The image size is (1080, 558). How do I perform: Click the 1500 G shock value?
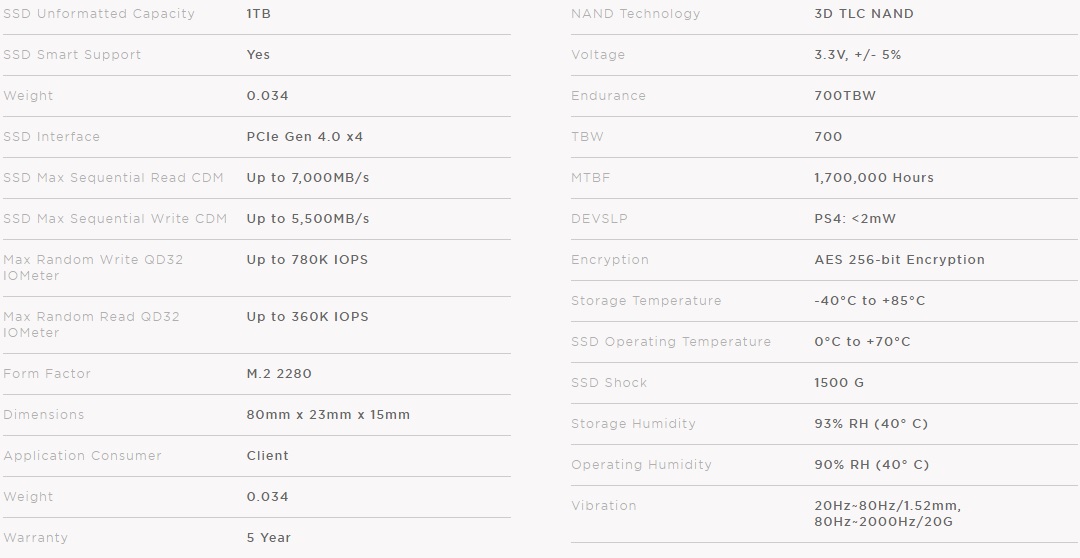[x=839, y=383]
